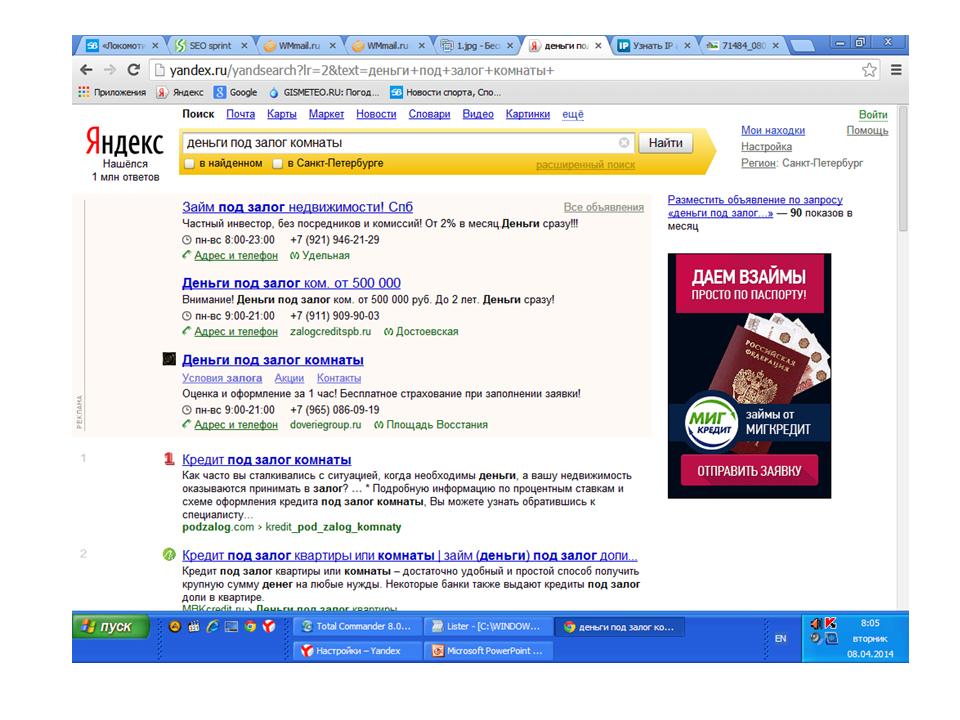
Task: Click the favicon beside Деньги под залог комнаты ad
Action: click(169, 359)
